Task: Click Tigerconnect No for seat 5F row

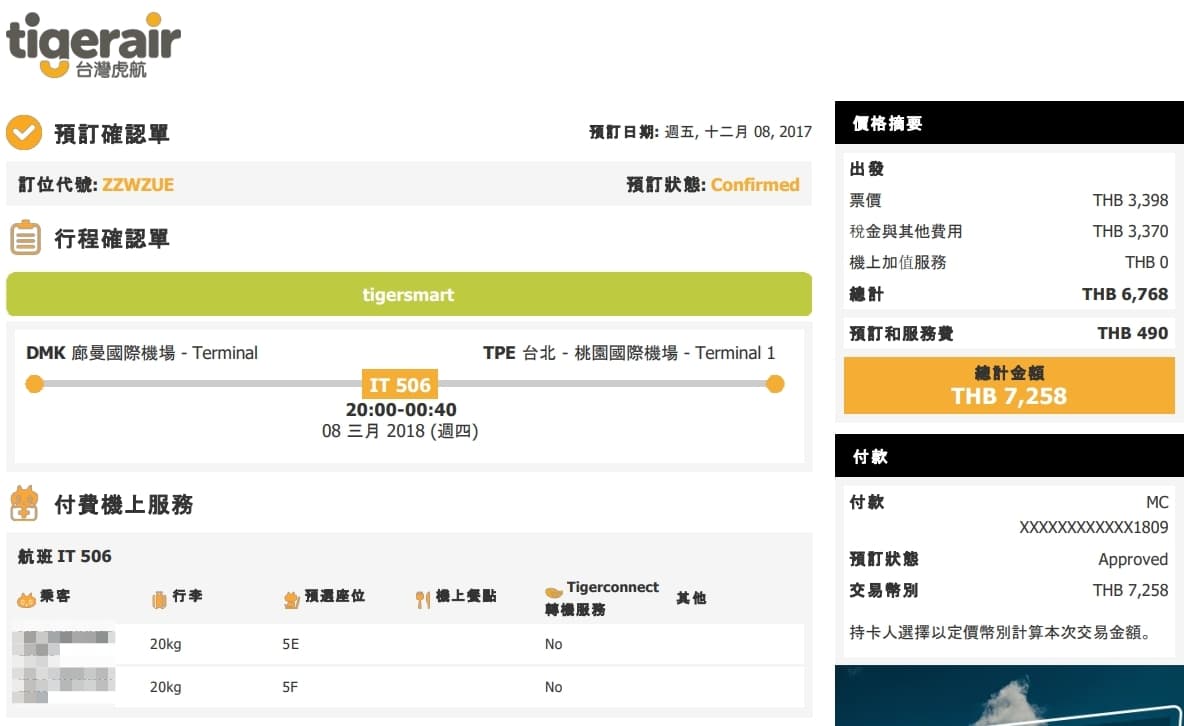Action: (x=553, y=687)
